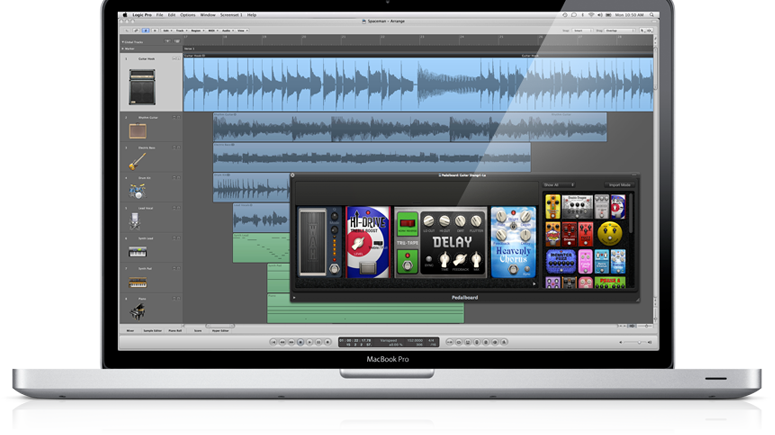Click the Stop transport button
This screenshot has height=435, width=775.
[x=301, y=342]
